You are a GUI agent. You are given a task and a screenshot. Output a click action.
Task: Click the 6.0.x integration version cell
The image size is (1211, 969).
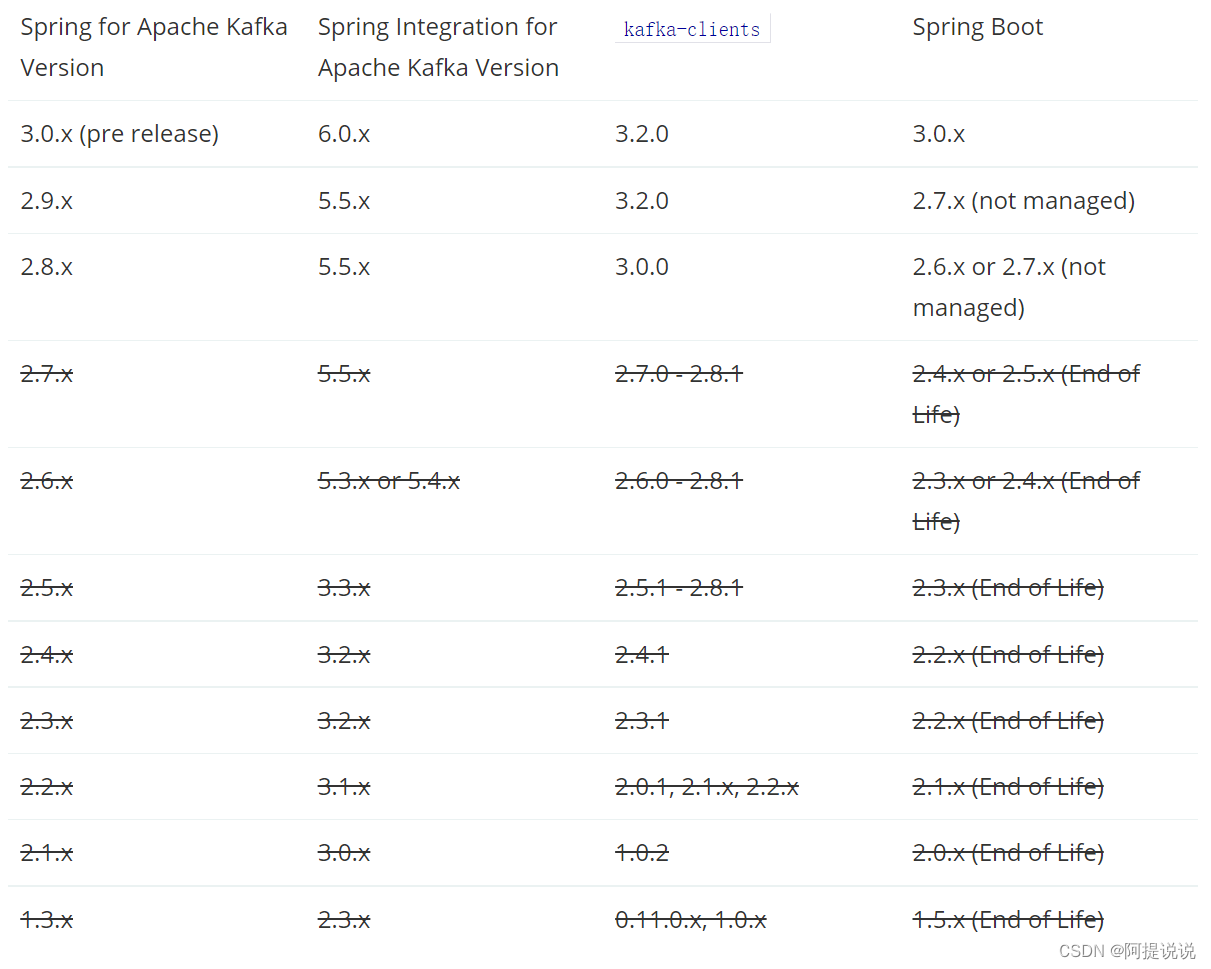pos(344,134)
